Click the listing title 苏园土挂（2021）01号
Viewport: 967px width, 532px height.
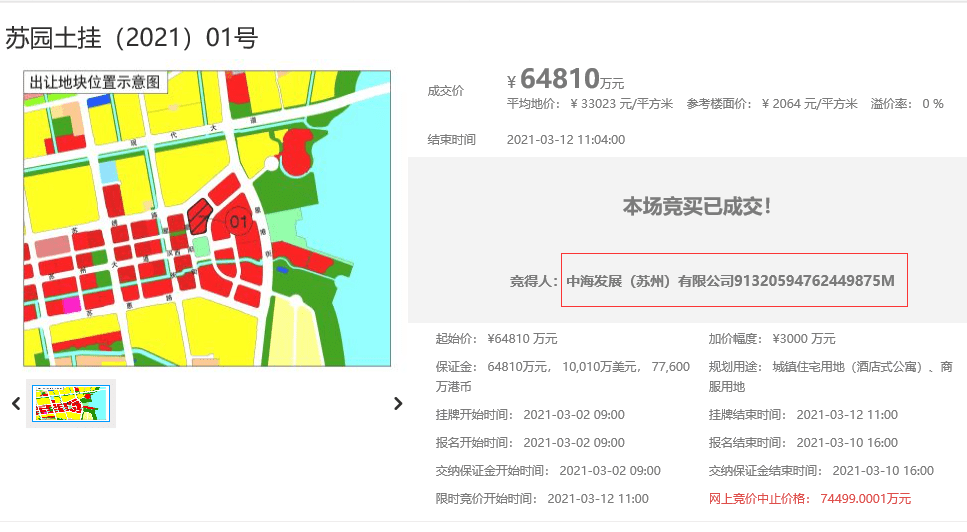click(131, 38)
